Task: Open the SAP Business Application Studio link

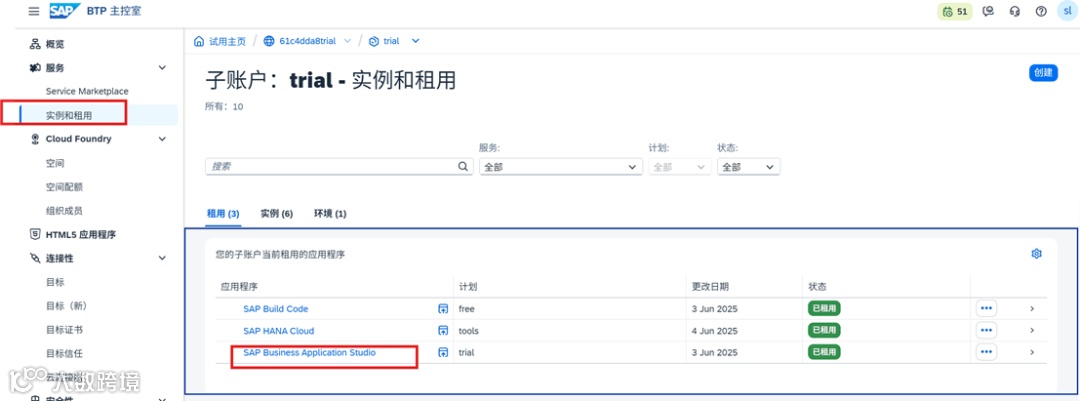Action: 309,352
